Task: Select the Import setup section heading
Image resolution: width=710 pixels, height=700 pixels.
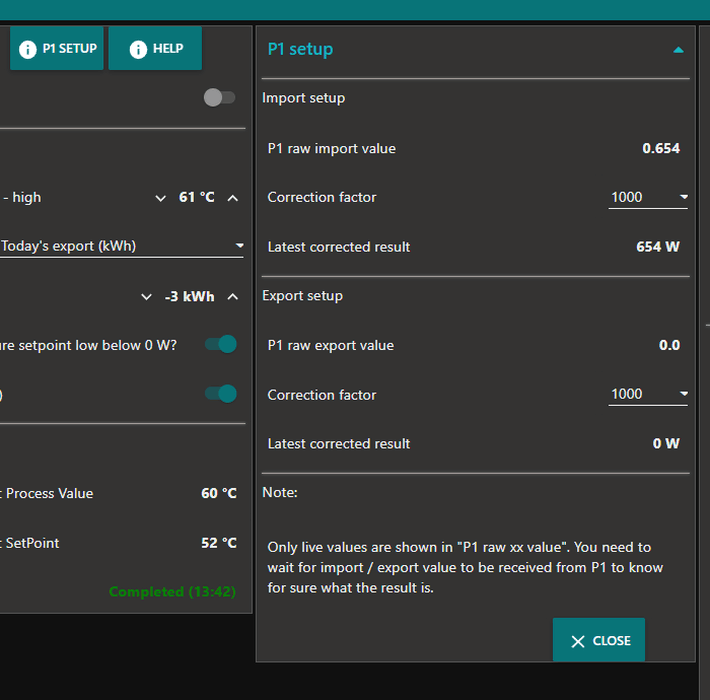Action: point(303,98)
